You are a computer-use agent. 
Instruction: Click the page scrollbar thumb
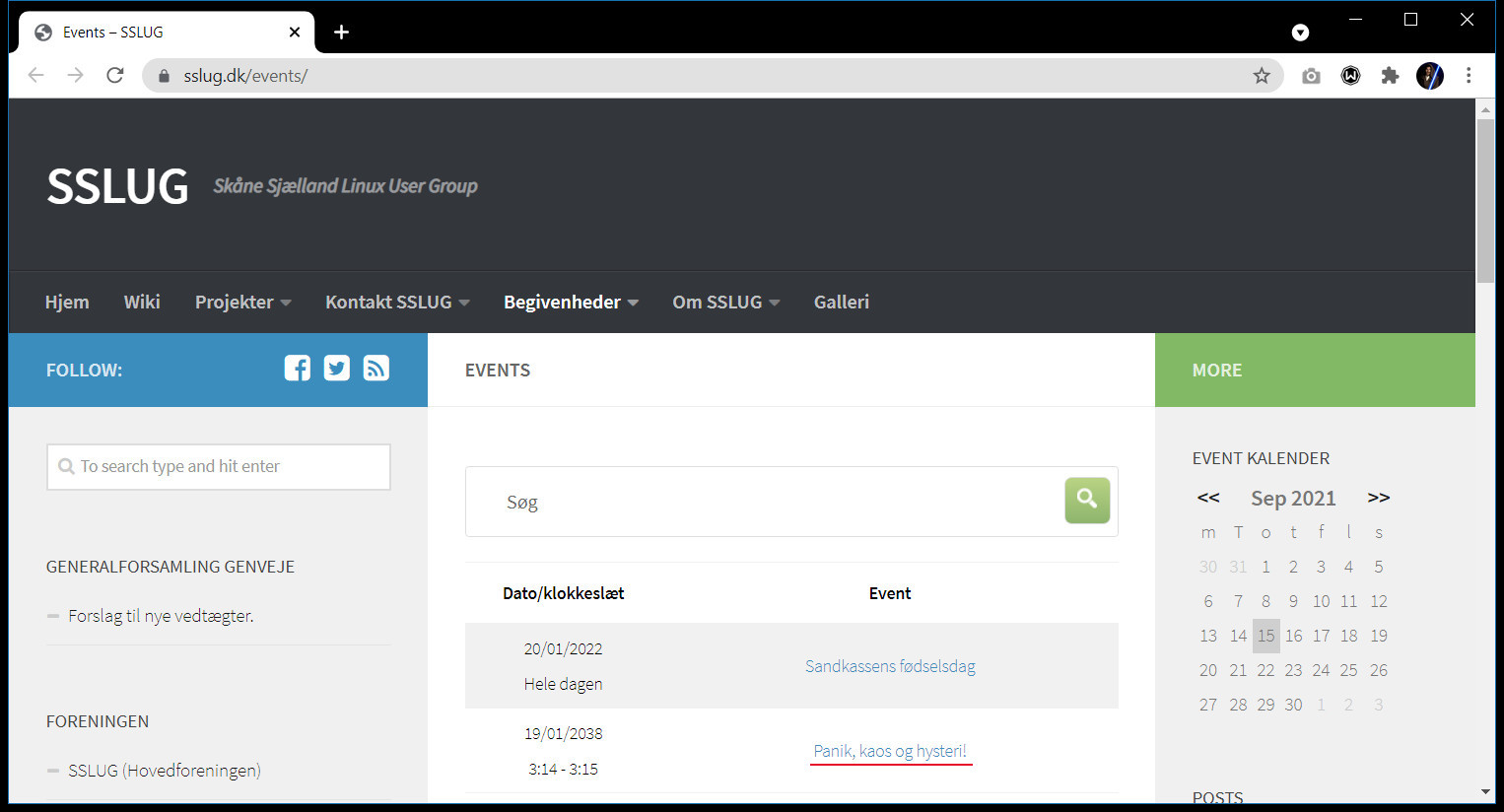tap(1485, 201)
